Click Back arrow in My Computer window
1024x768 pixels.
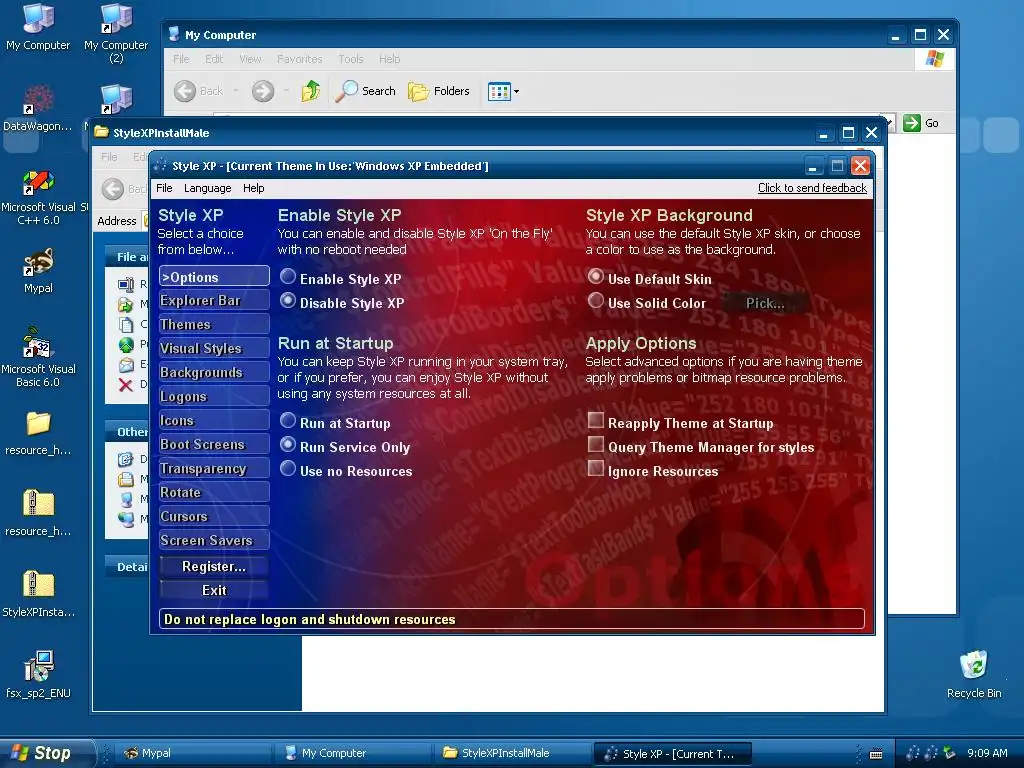pos(185,91)
